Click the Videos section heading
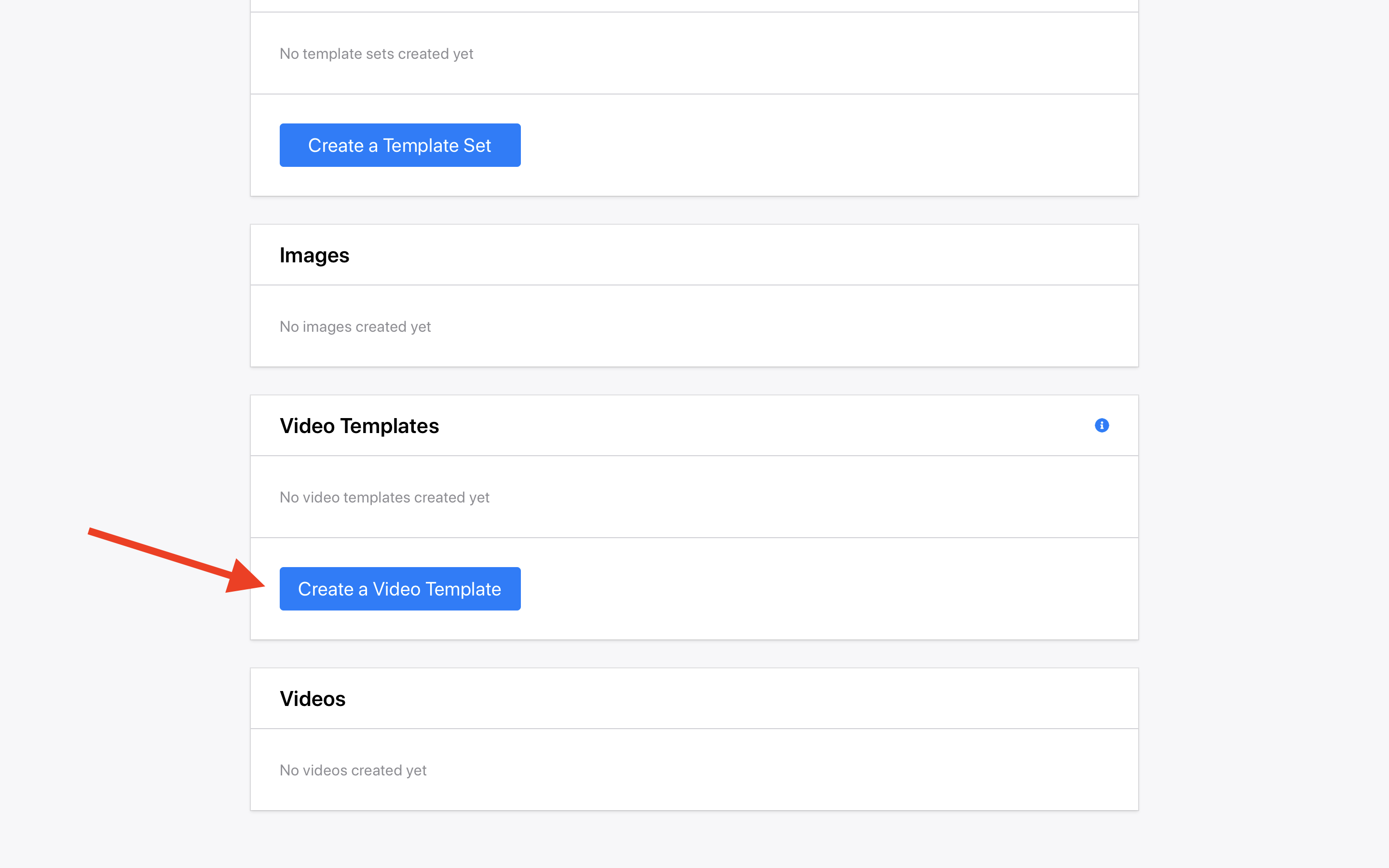 point(312,699)
